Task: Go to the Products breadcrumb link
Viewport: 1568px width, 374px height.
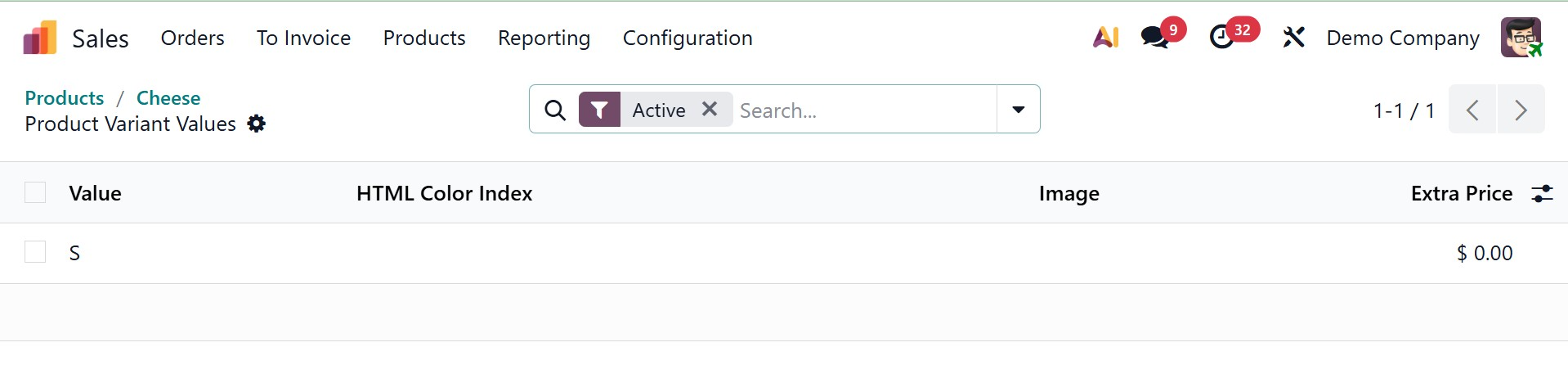Action: [x=65, y=98]
